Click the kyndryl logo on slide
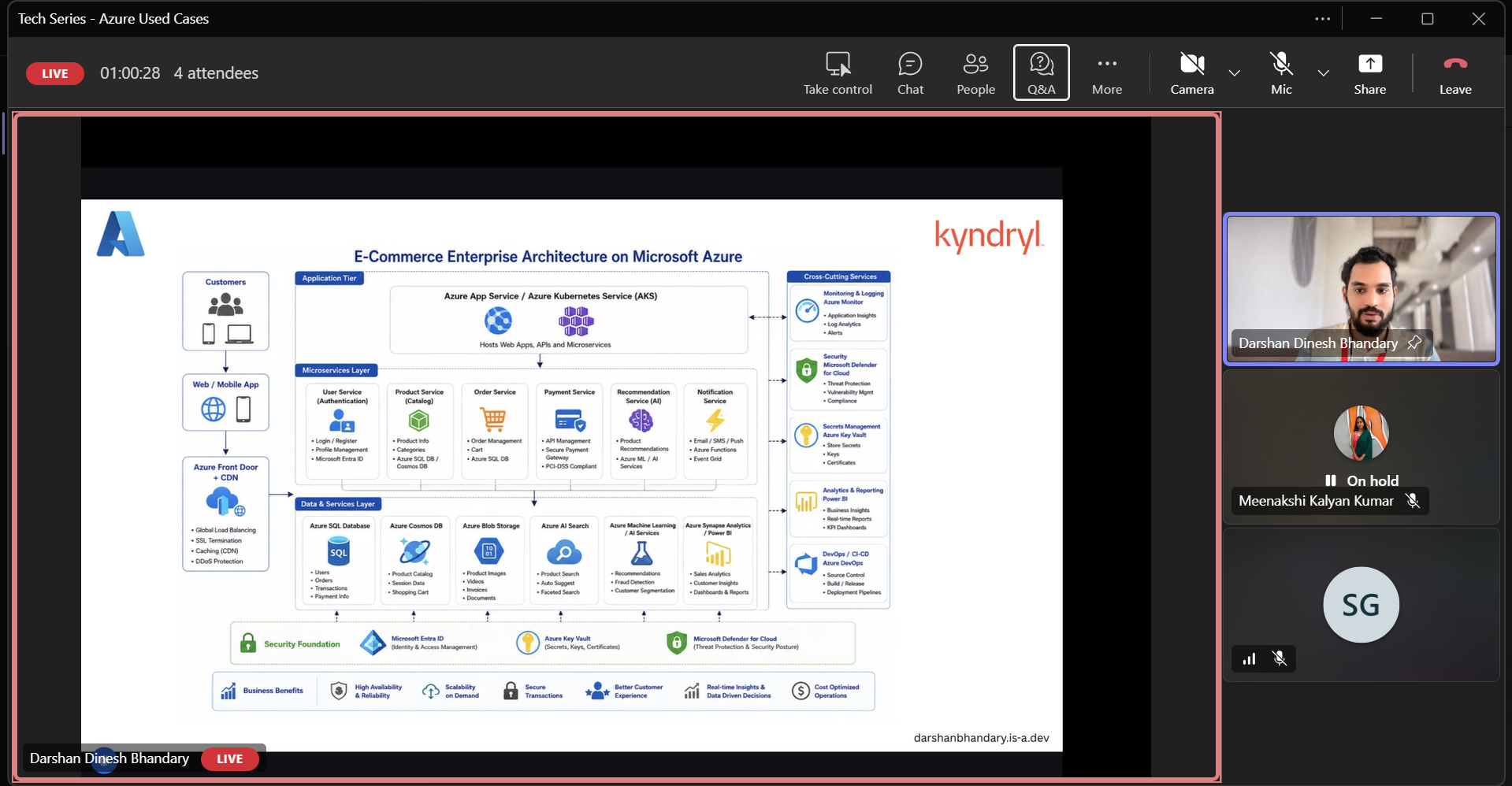Screen dimensions: 1512x786 [989, 235]
